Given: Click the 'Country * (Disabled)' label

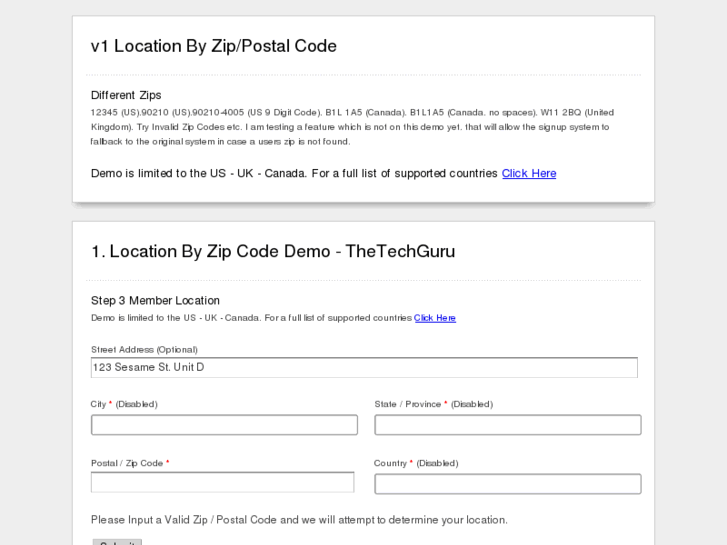Looking at the screenshot, I should click(416, 463).
